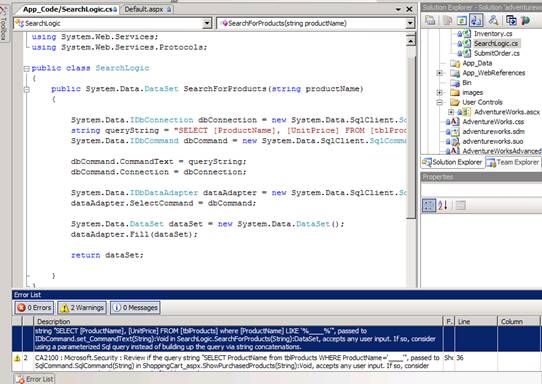This screenshot has width=542, height=384.
Task: Select the highlighted first warning row
Action: click(x=276, y=339)
